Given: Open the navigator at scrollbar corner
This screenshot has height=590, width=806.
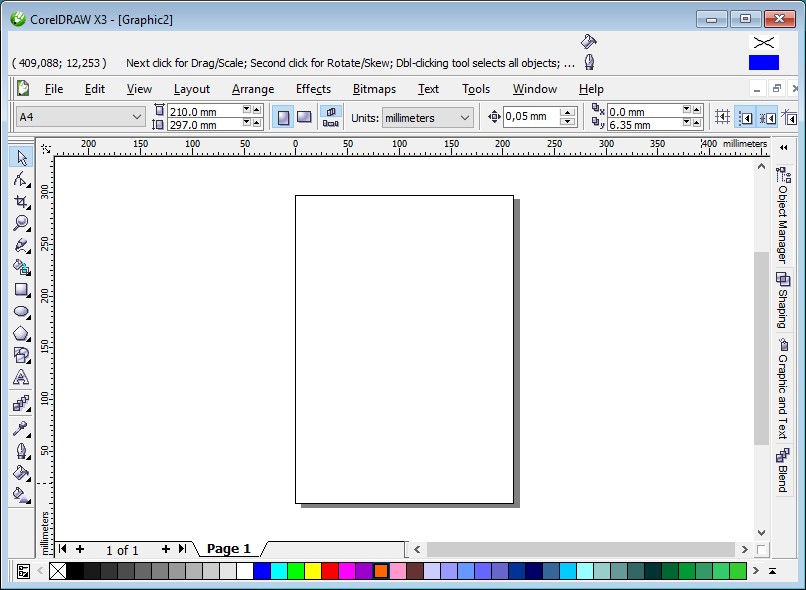Looking at the screenshot, I should point(761,549).
